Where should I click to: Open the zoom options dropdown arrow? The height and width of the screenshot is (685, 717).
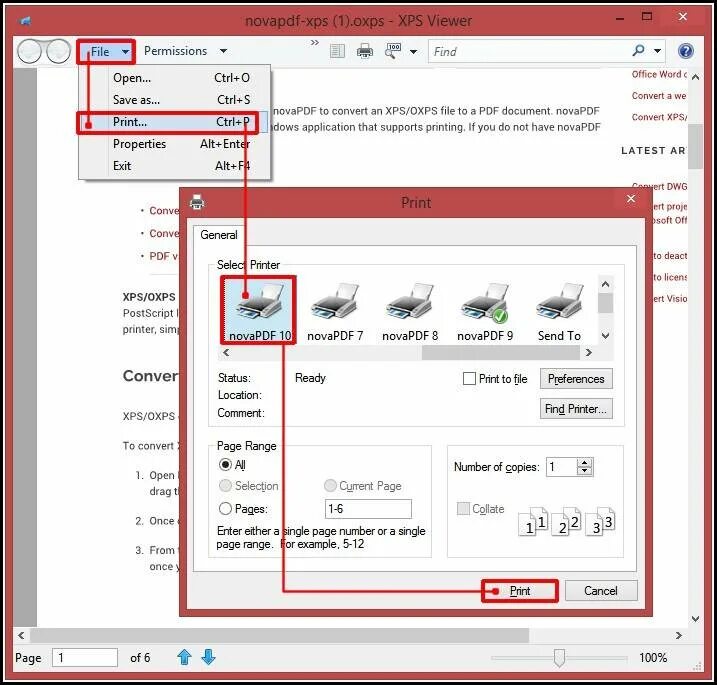pos(413,52)
